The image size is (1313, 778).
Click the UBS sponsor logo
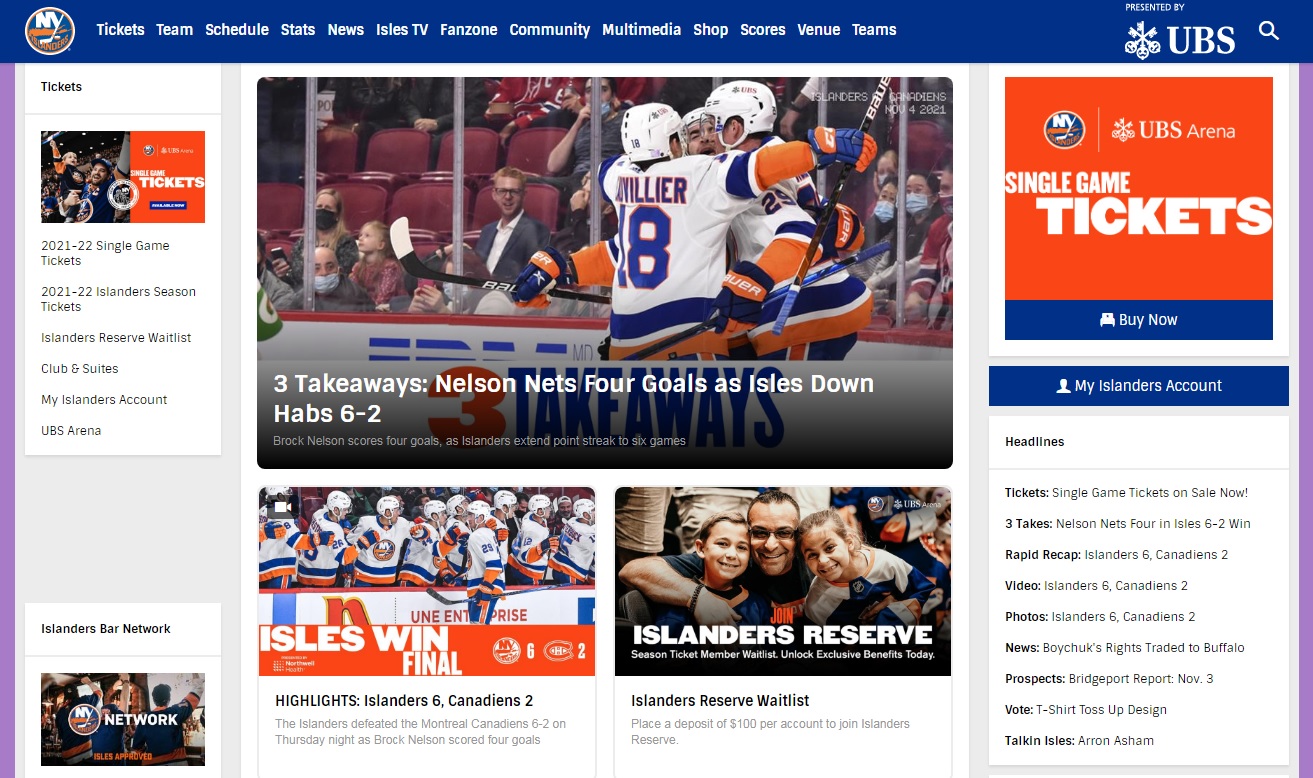click(x=1180, y=40)
